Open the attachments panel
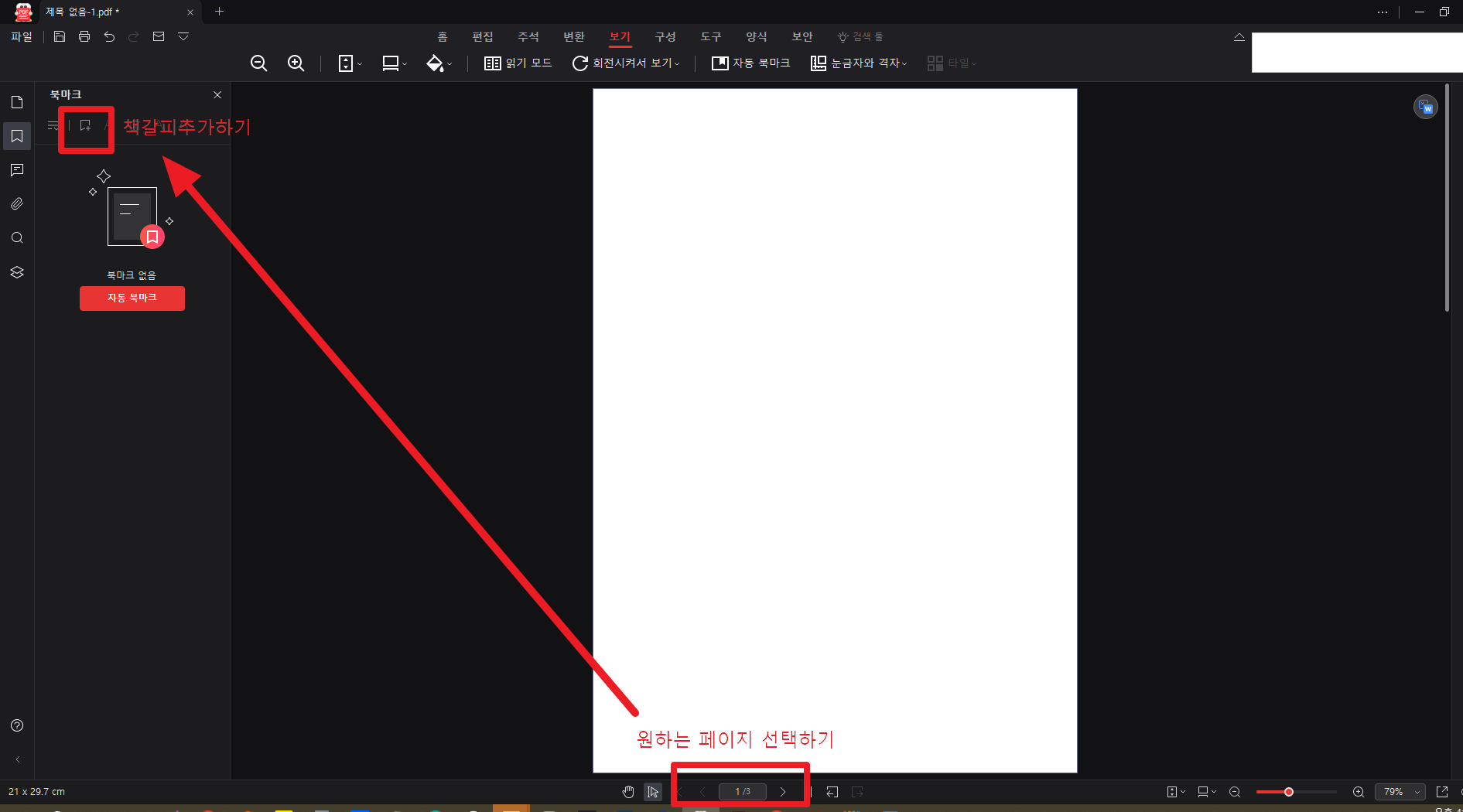Viewport: 1463px width, 812px height. pyautogui.click(x=16, y=204)
